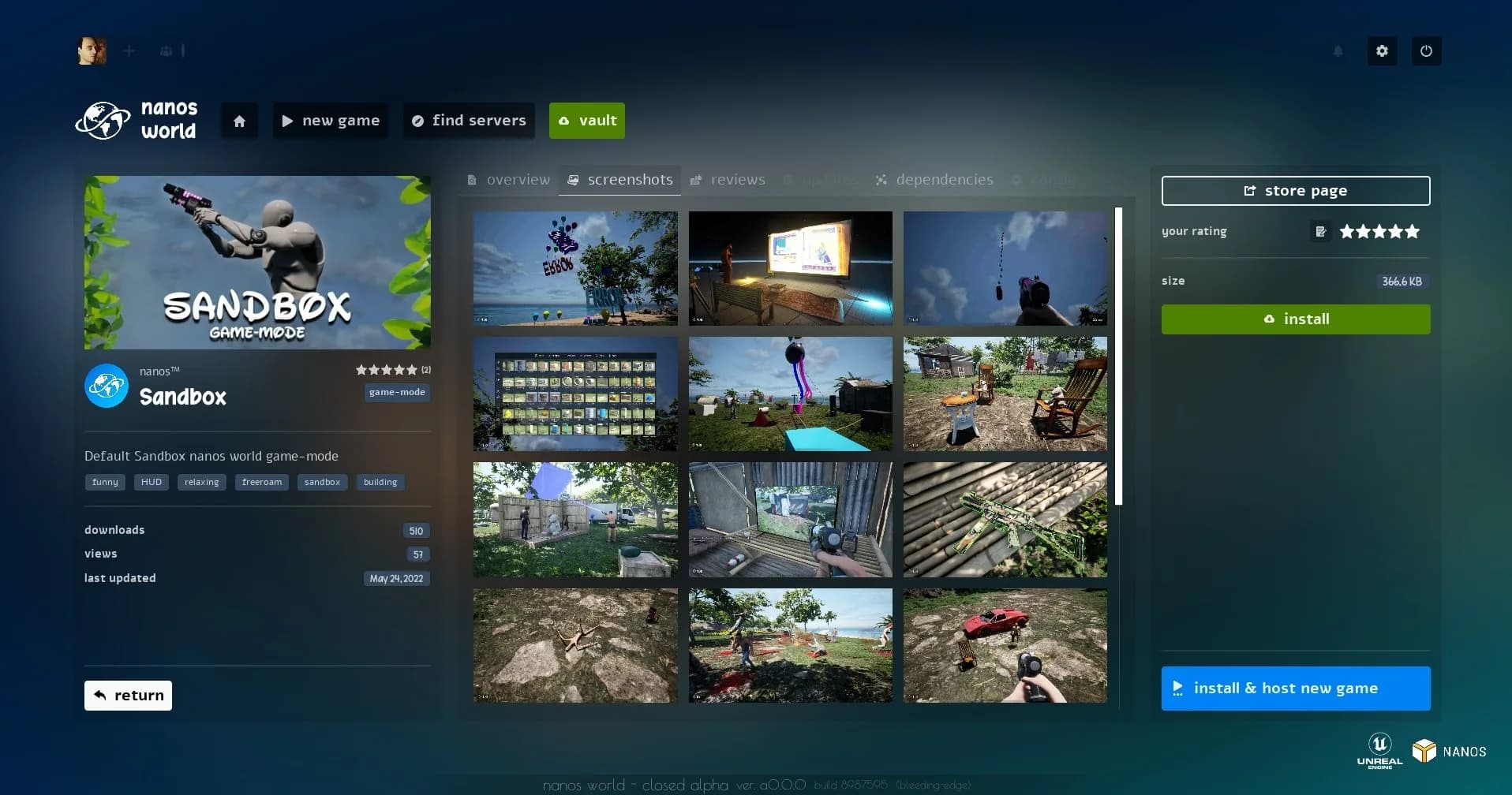Open the settings gear
Viewport: 1512px width, 795px height.
pyautogui.click(x=1382, y=51)
